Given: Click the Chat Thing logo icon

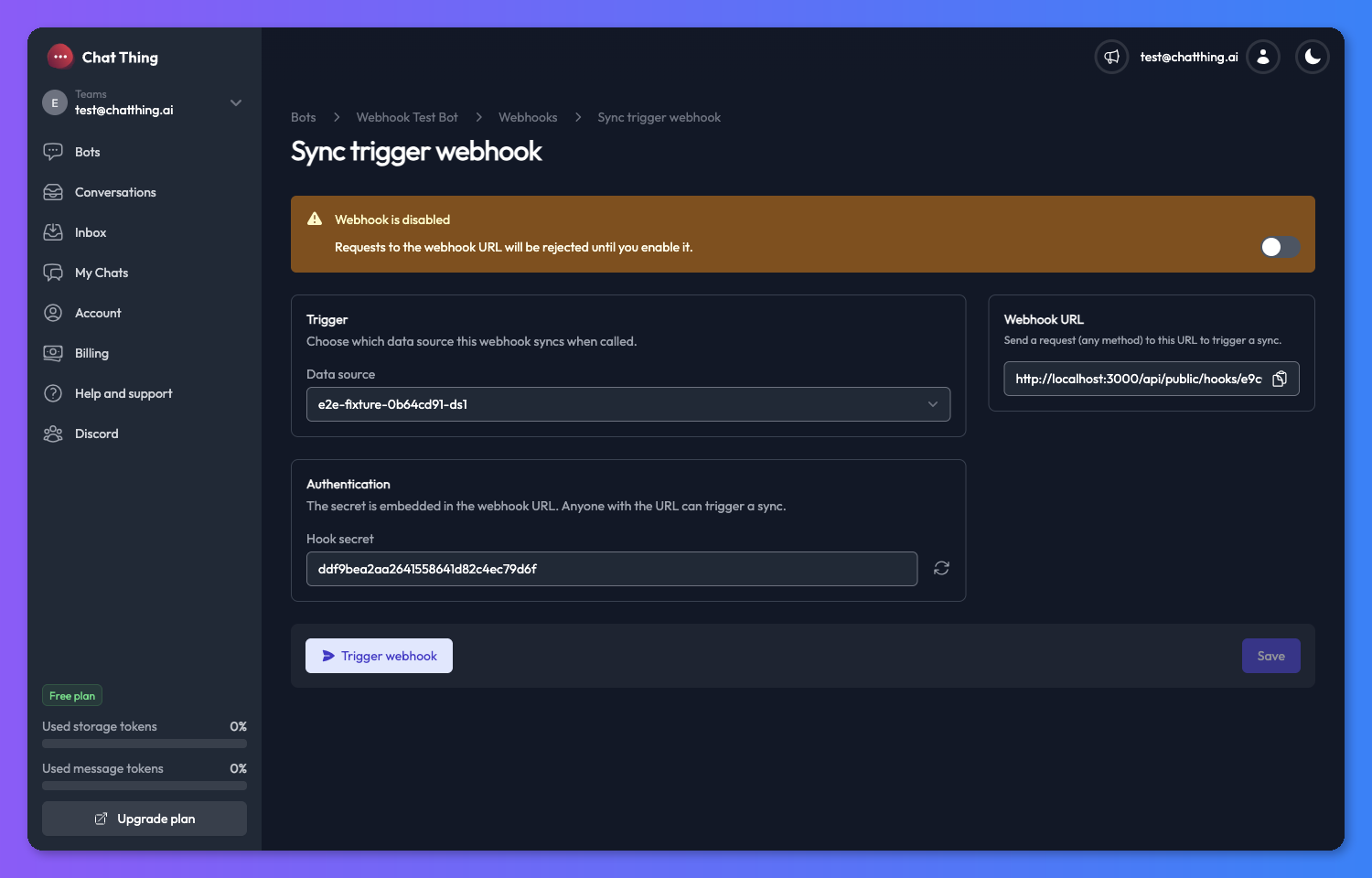Looking at the screenshot, I should [60, 57].
